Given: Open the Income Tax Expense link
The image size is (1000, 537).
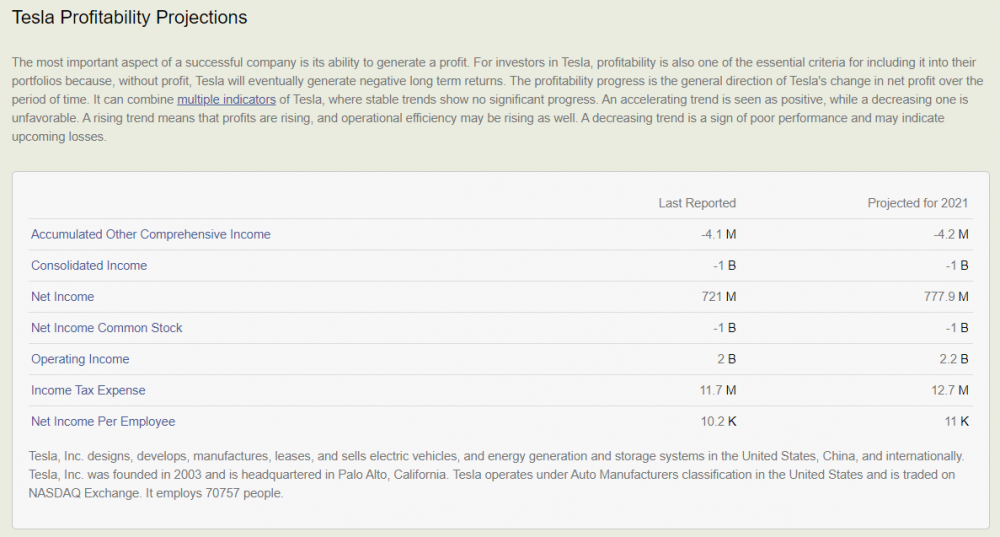Looking at the screenshot, I should coord(88,390).
